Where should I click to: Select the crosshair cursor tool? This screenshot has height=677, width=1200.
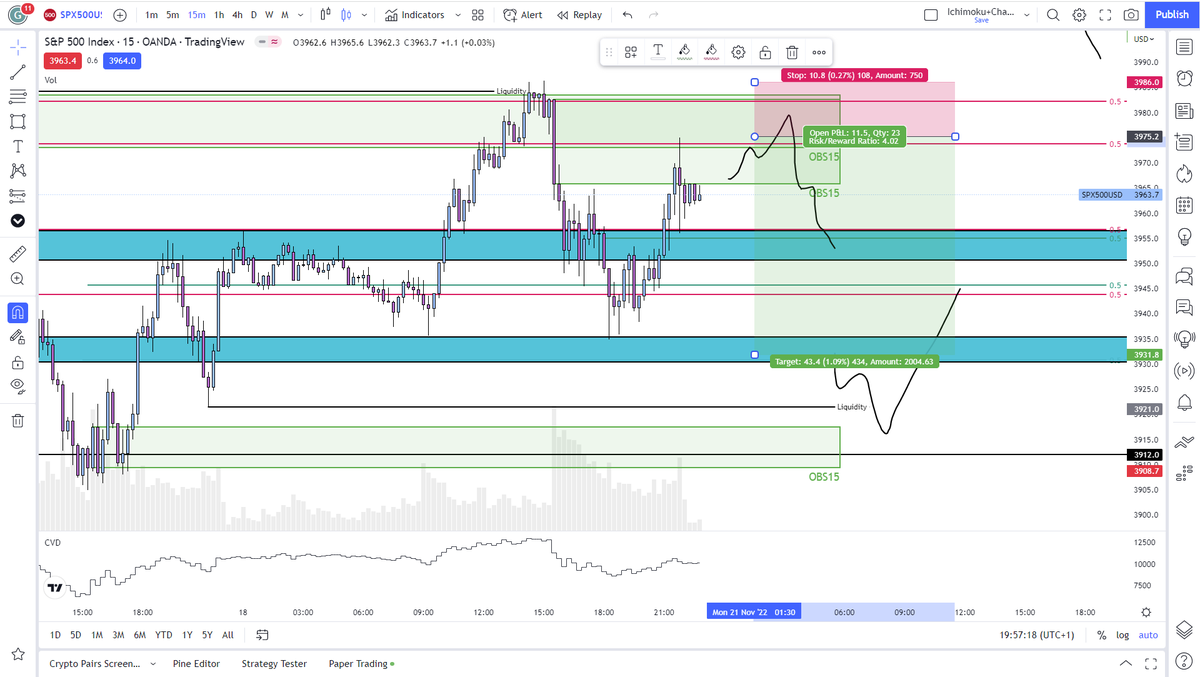pyautogui.click(x=17, y=47)
